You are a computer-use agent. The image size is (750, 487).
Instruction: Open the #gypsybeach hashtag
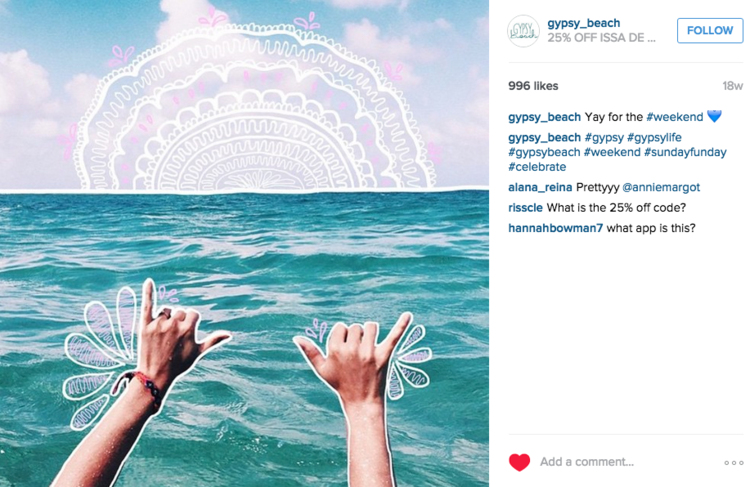pyautogui.click(x=544, y=152)
